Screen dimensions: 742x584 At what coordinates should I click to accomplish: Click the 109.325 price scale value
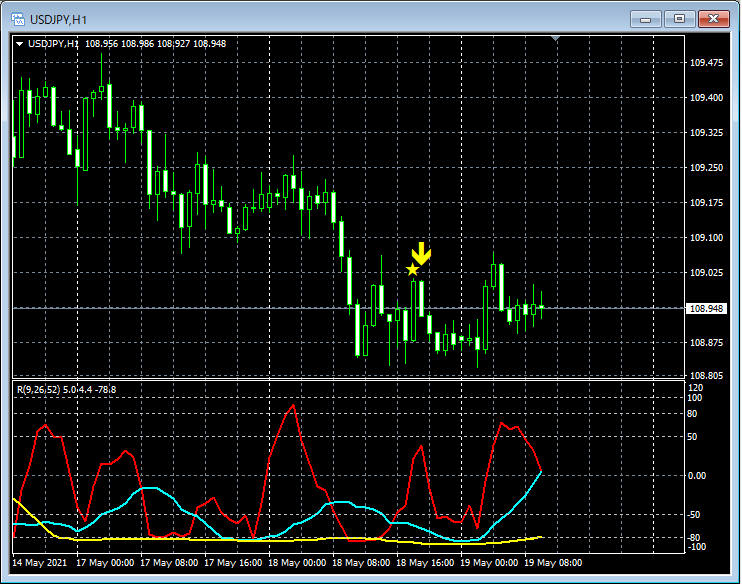click(707, 133)
